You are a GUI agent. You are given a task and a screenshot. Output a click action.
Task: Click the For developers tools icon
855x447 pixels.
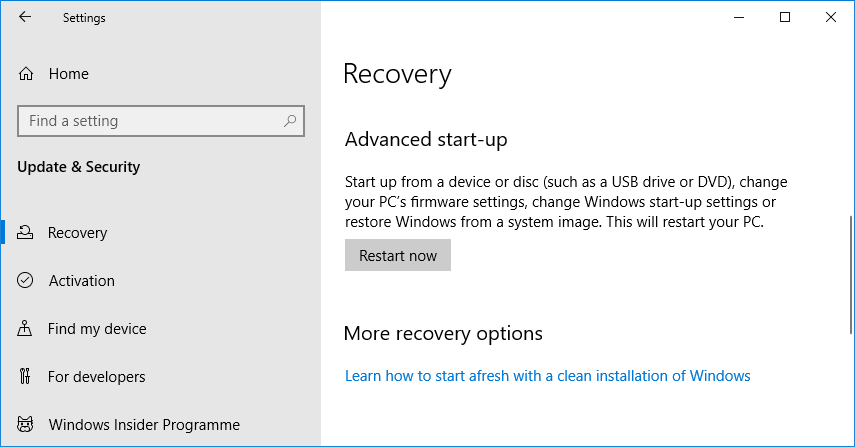[x=26, y=377]
